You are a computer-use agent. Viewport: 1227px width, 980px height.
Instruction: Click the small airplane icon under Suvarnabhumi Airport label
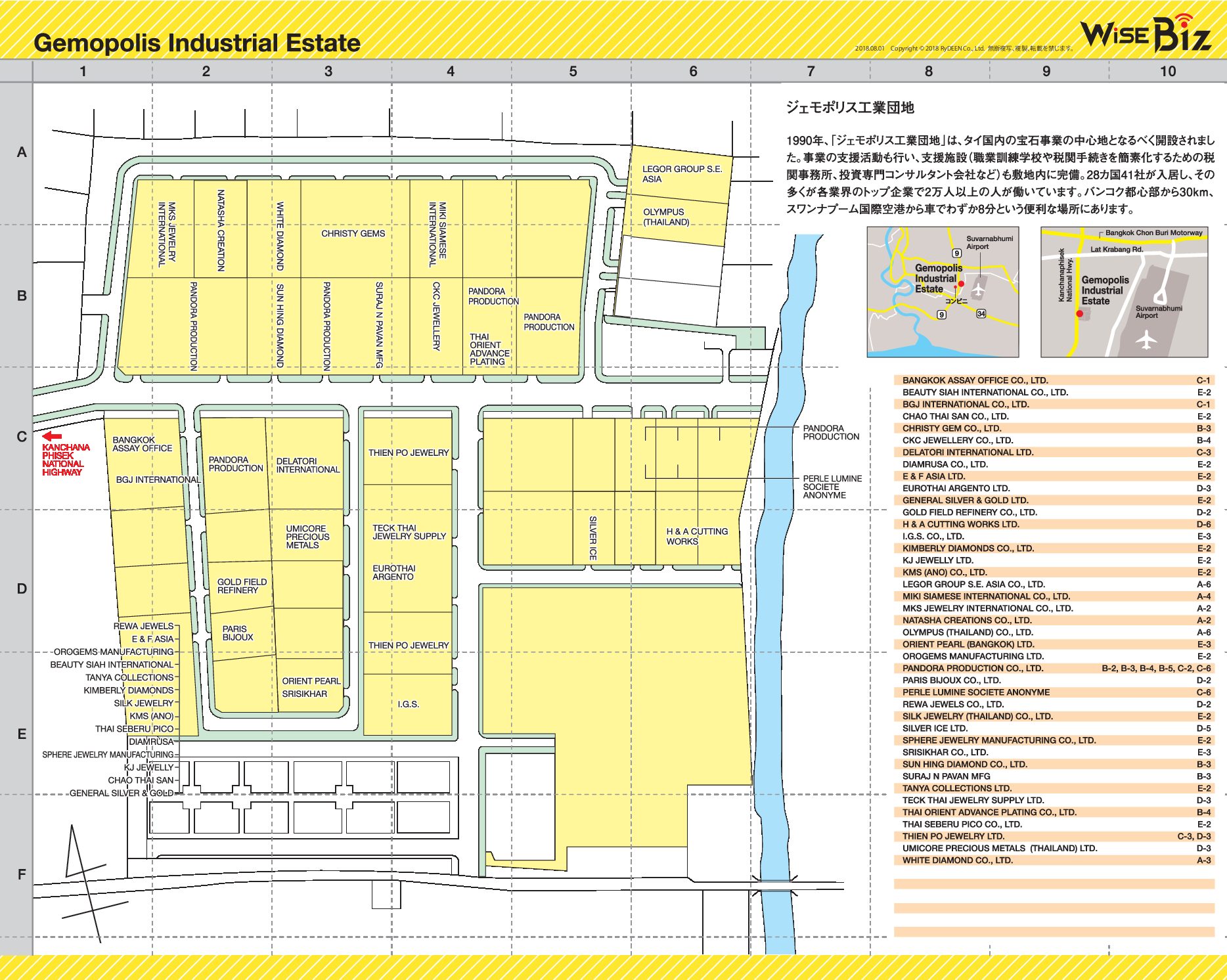(979, 290)
